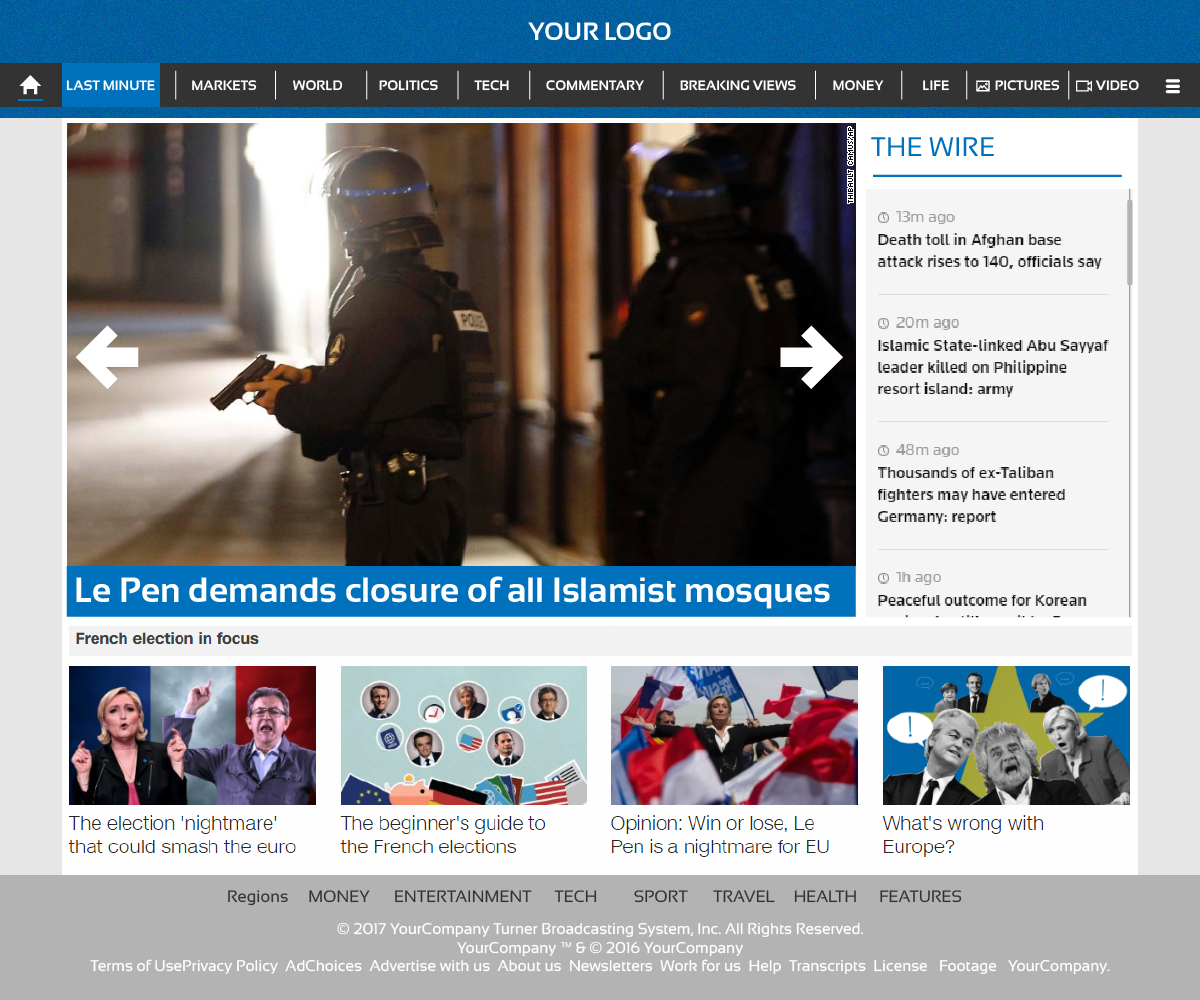Open ex-Taliban fighters in Germany report
Viewport: 1200px width, 1000px height.
click(971, 494)
